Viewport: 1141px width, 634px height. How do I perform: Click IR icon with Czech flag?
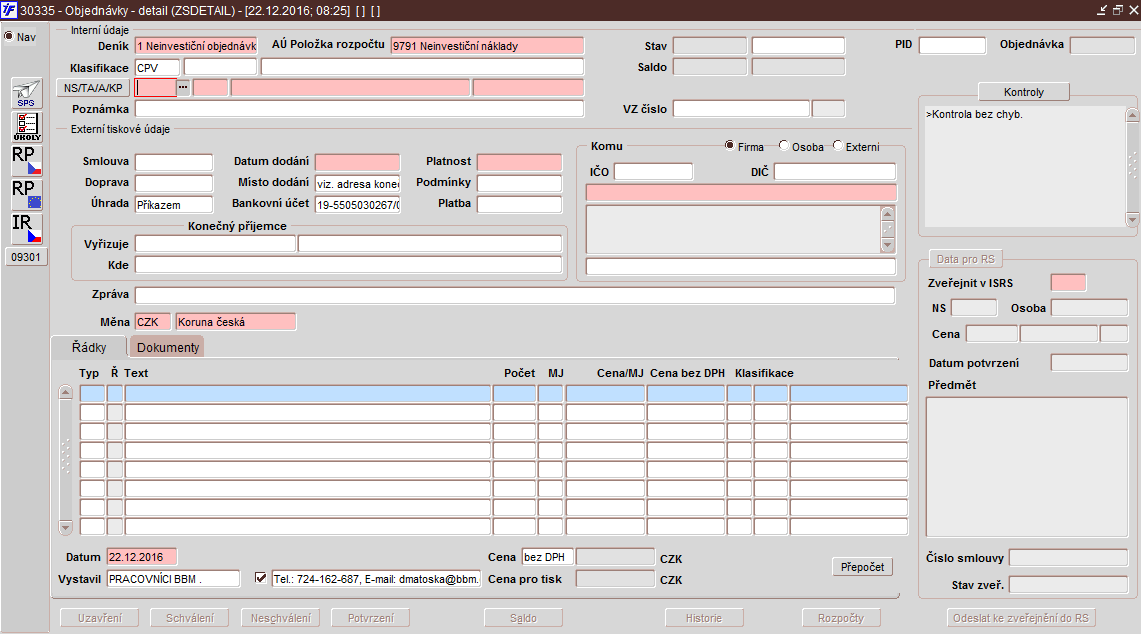[x=27, y=229]
